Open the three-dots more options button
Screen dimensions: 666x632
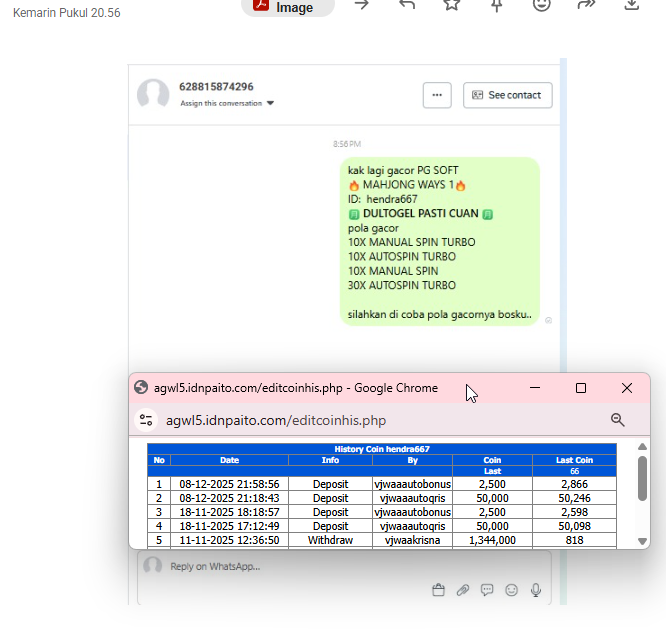(437, 95)
